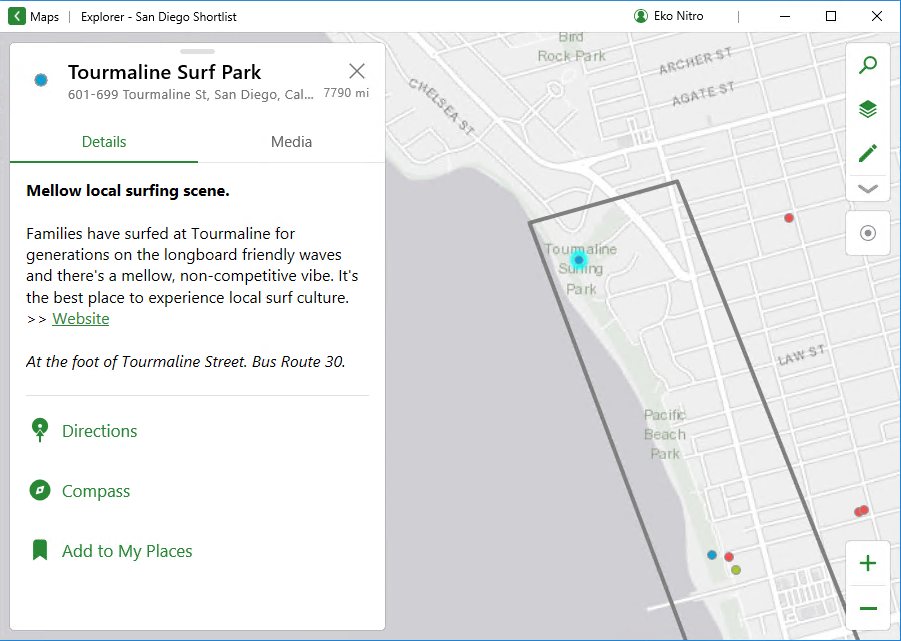This screenshot has width=901, height=641.
Task: Click the Pacific Beach Park map label
Action: coord(665,434)
